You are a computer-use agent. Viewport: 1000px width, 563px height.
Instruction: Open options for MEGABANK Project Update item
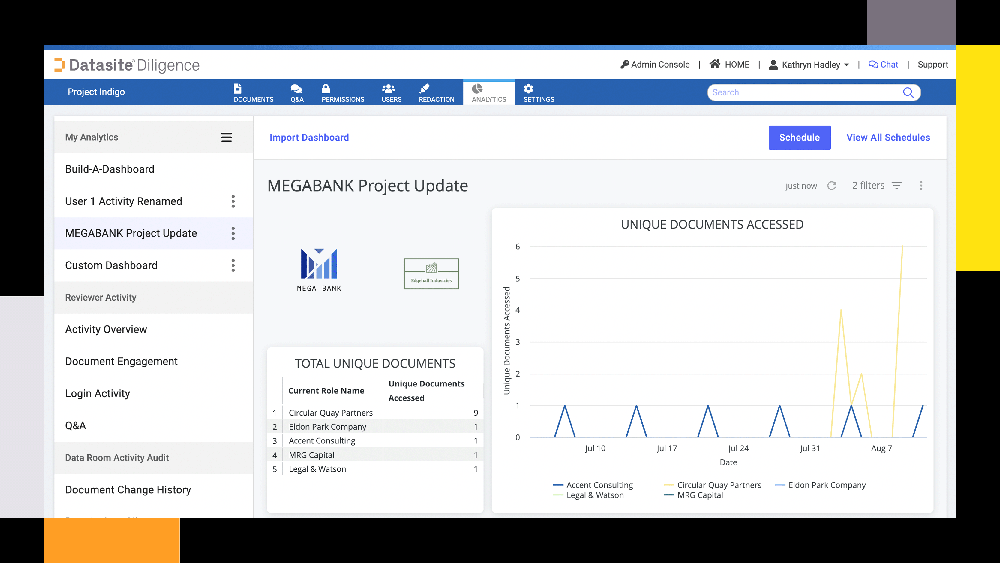tap(233, 233)
